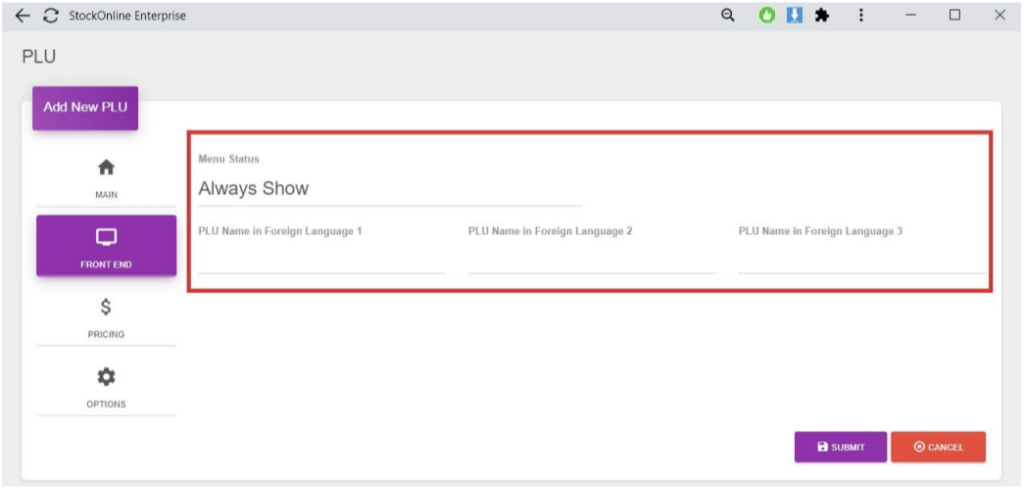Image resolution: width=1024 pixels, height=488 pixels.
Task: Open the puzzle-piece extensions menu
Action: pyautogui.click(x=822, y=16)
